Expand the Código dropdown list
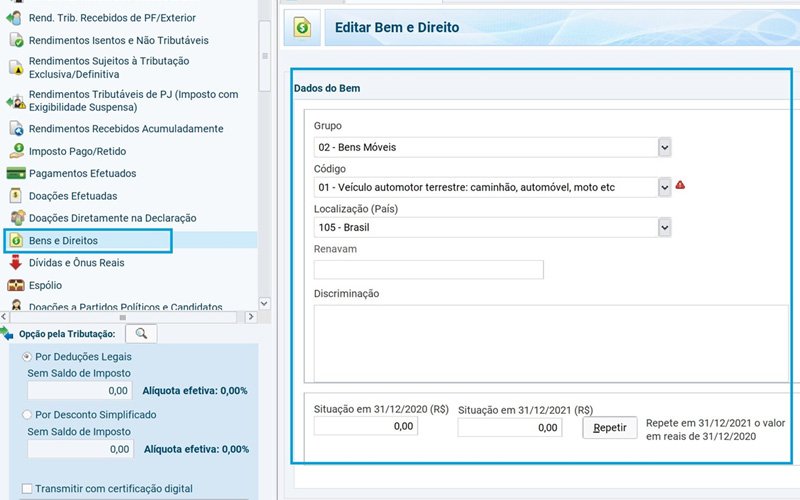800x500 pixels. (x=664, y=187)
